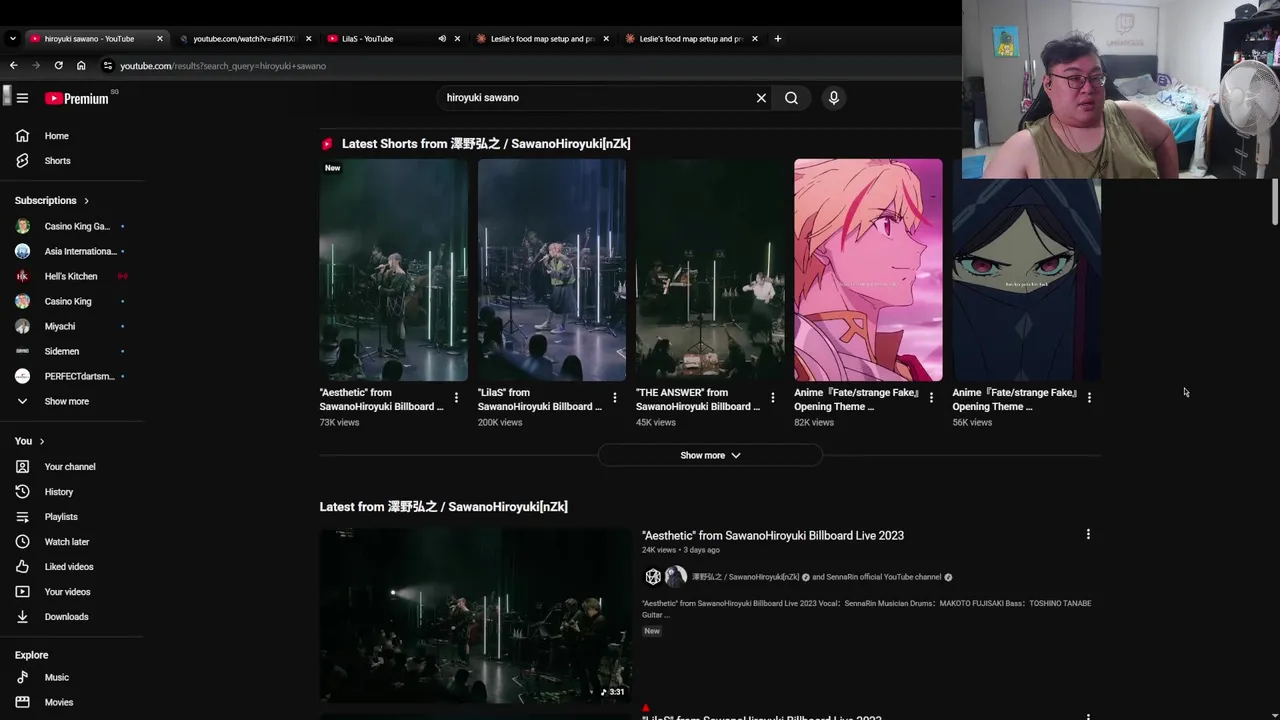Image resolution: width=1280 pixels, height=720 pixels.
Task: Open the SennaRin official YouTube channel link
Action: (x=884, y=577)
